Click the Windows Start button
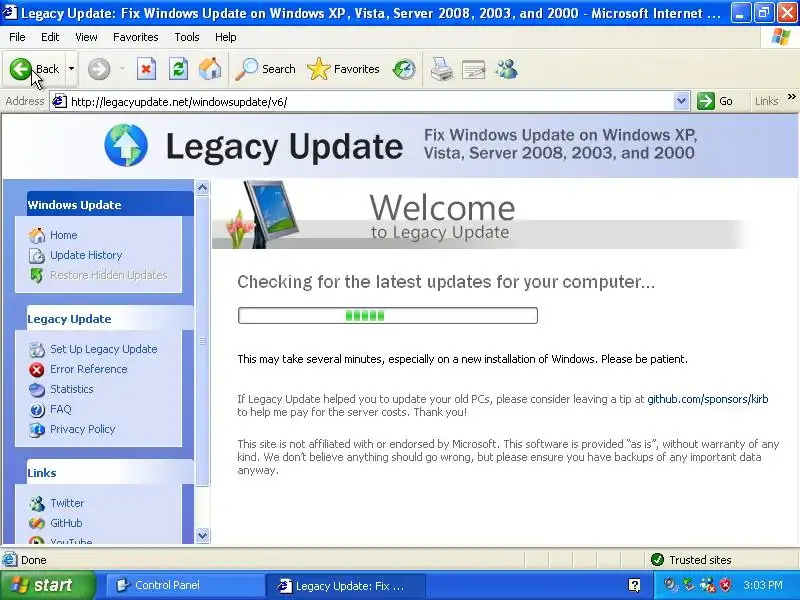The image size is (800, 600). [x=47, y=585]
